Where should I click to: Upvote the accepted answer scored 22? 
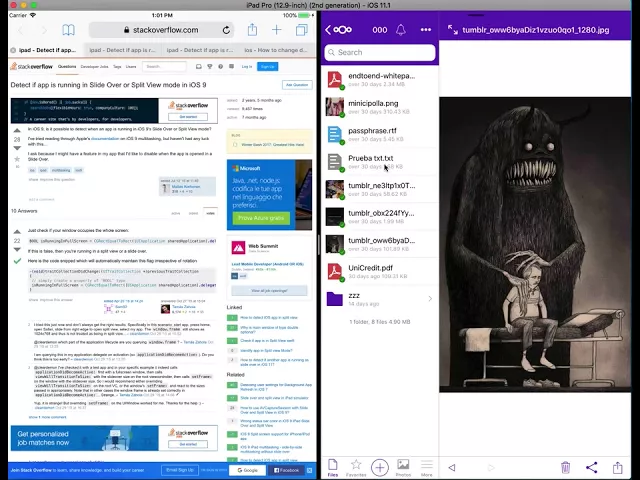click(x=17, y=232)
